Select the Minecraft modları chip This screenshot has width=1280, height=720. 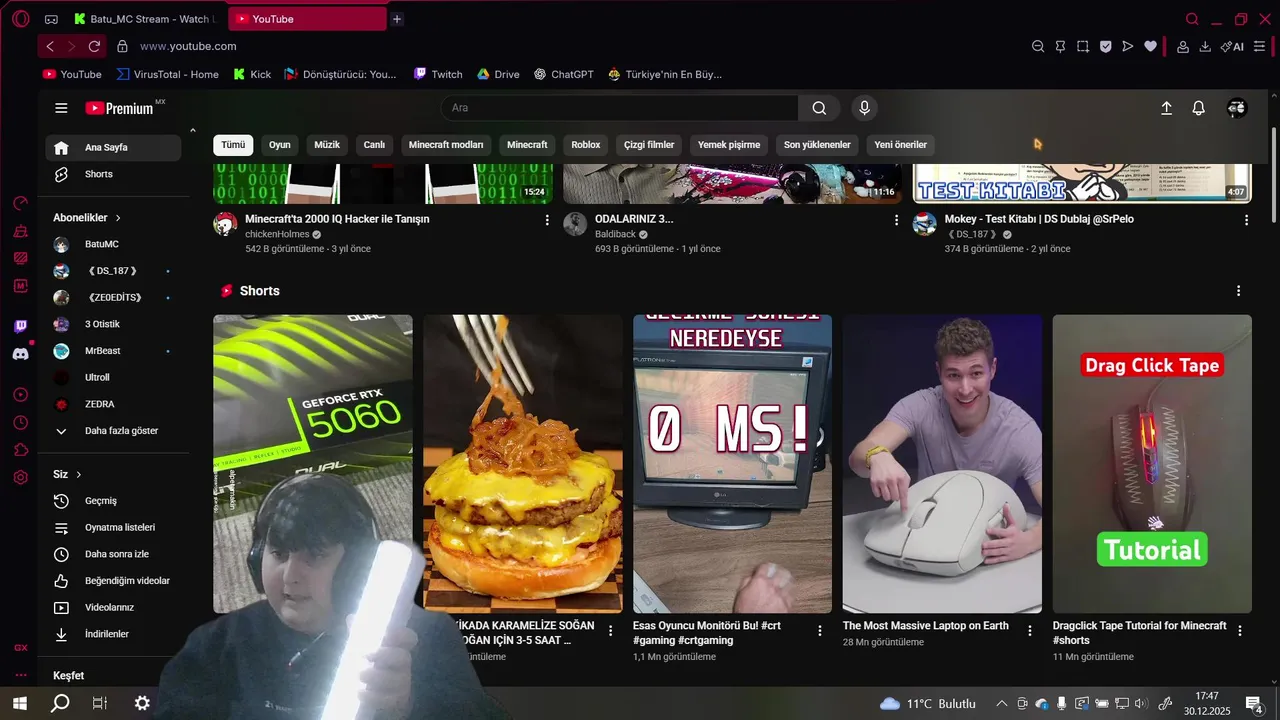coord(446,145)
